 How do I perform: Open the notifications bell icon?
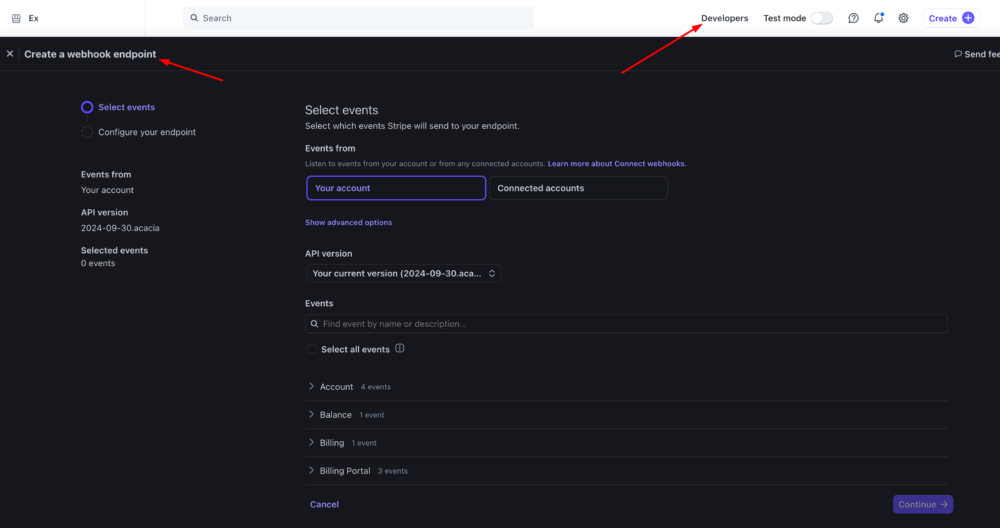(x=878, y=18)
